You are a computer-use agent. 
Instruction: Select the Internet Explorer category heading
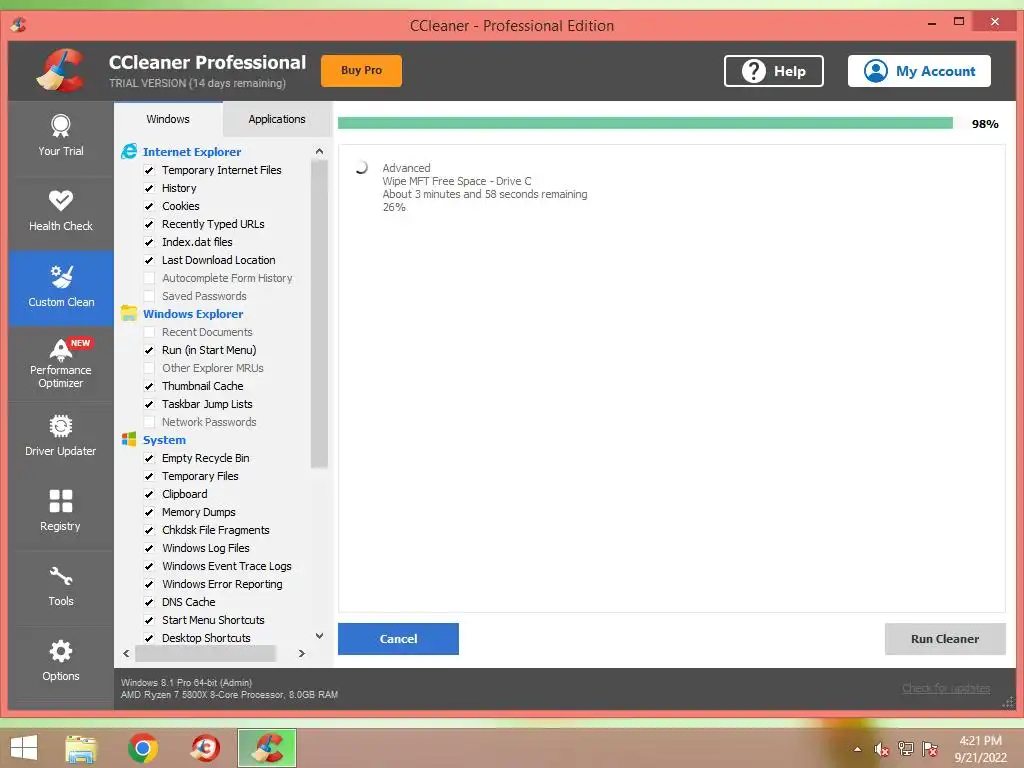(x=192, y=152)
